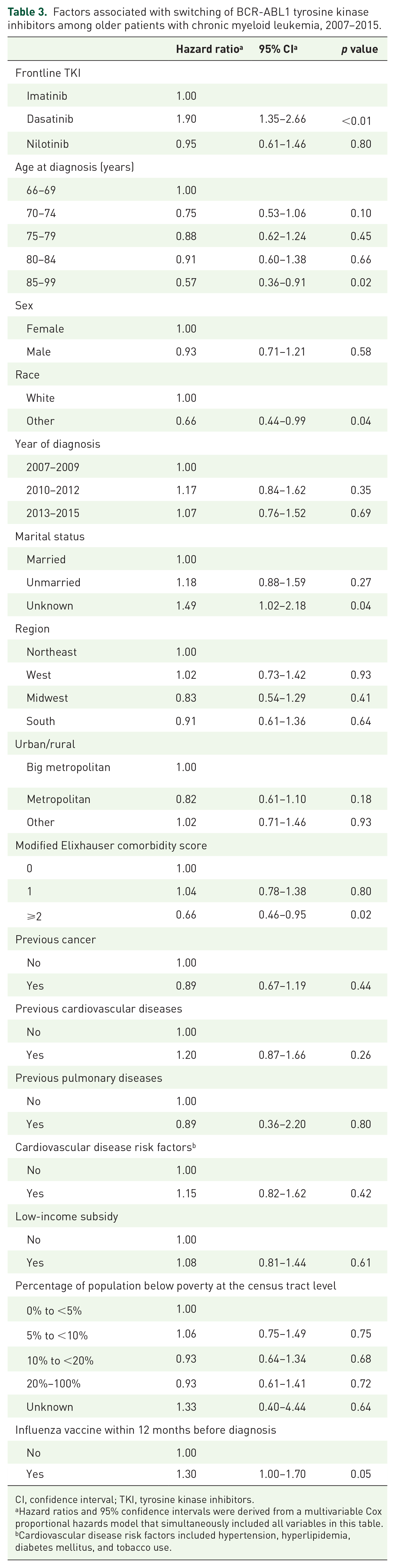Screen dimensions: 395x1568
Task: Click the 95% CI column header
Action: (278, 49)
